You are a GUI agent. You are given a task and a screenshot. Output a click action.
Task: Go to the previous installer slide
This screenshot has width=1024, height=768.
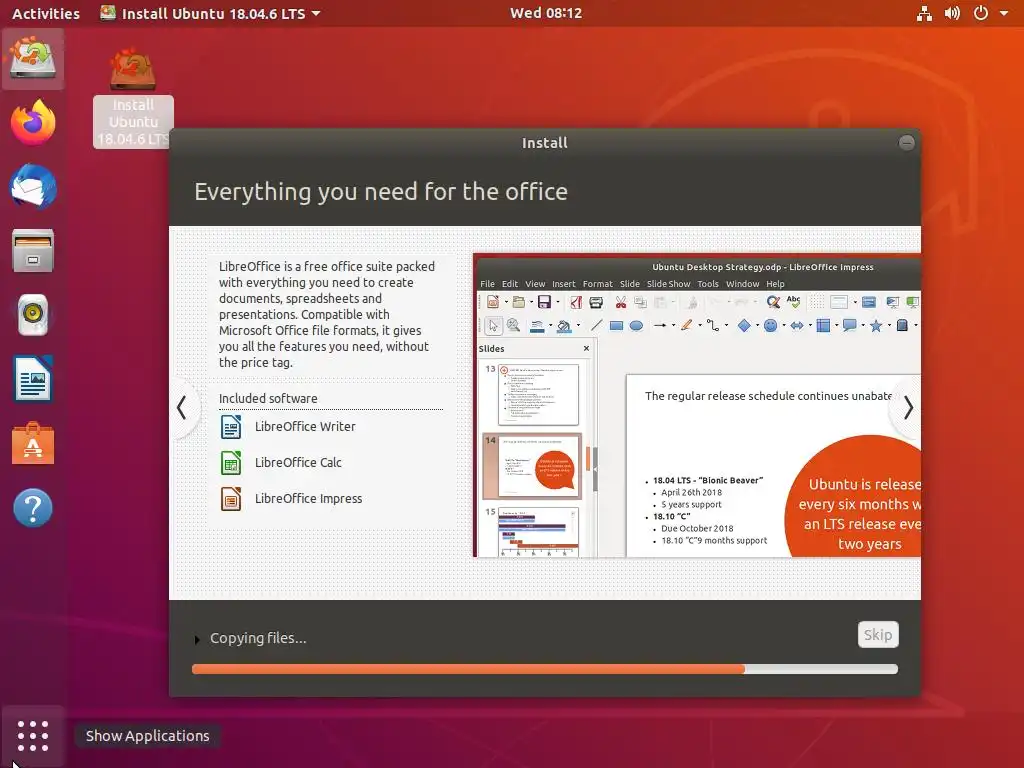coord(182,408)
